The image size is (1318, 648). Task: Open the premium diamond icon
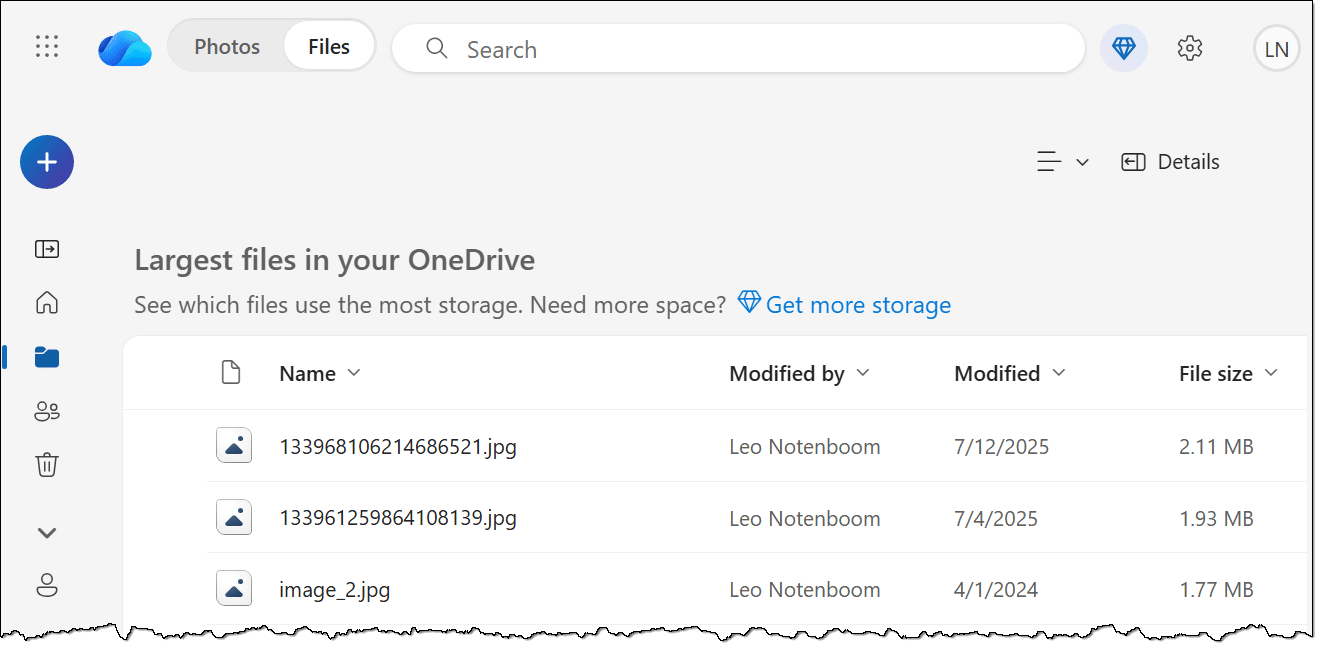coord(1124,48)
